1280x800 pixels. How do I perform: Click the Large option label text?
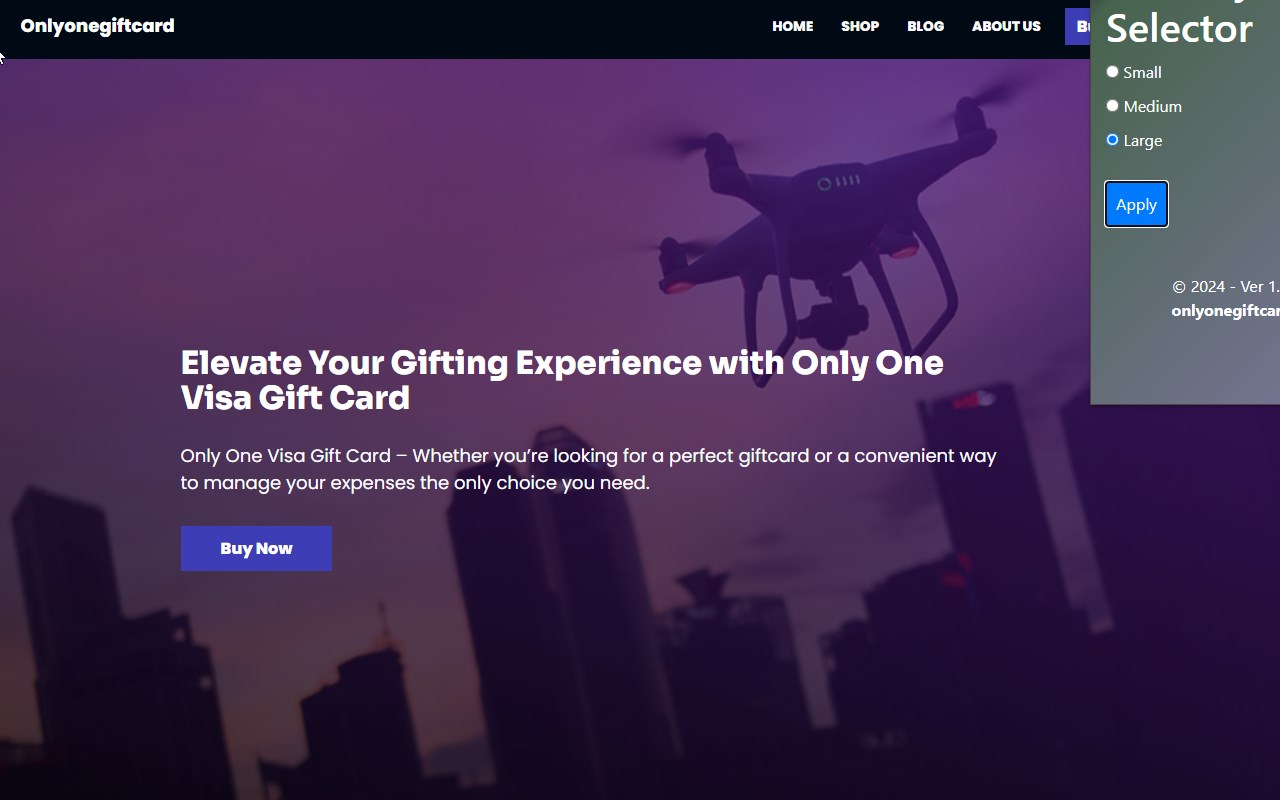point(1142,140)
